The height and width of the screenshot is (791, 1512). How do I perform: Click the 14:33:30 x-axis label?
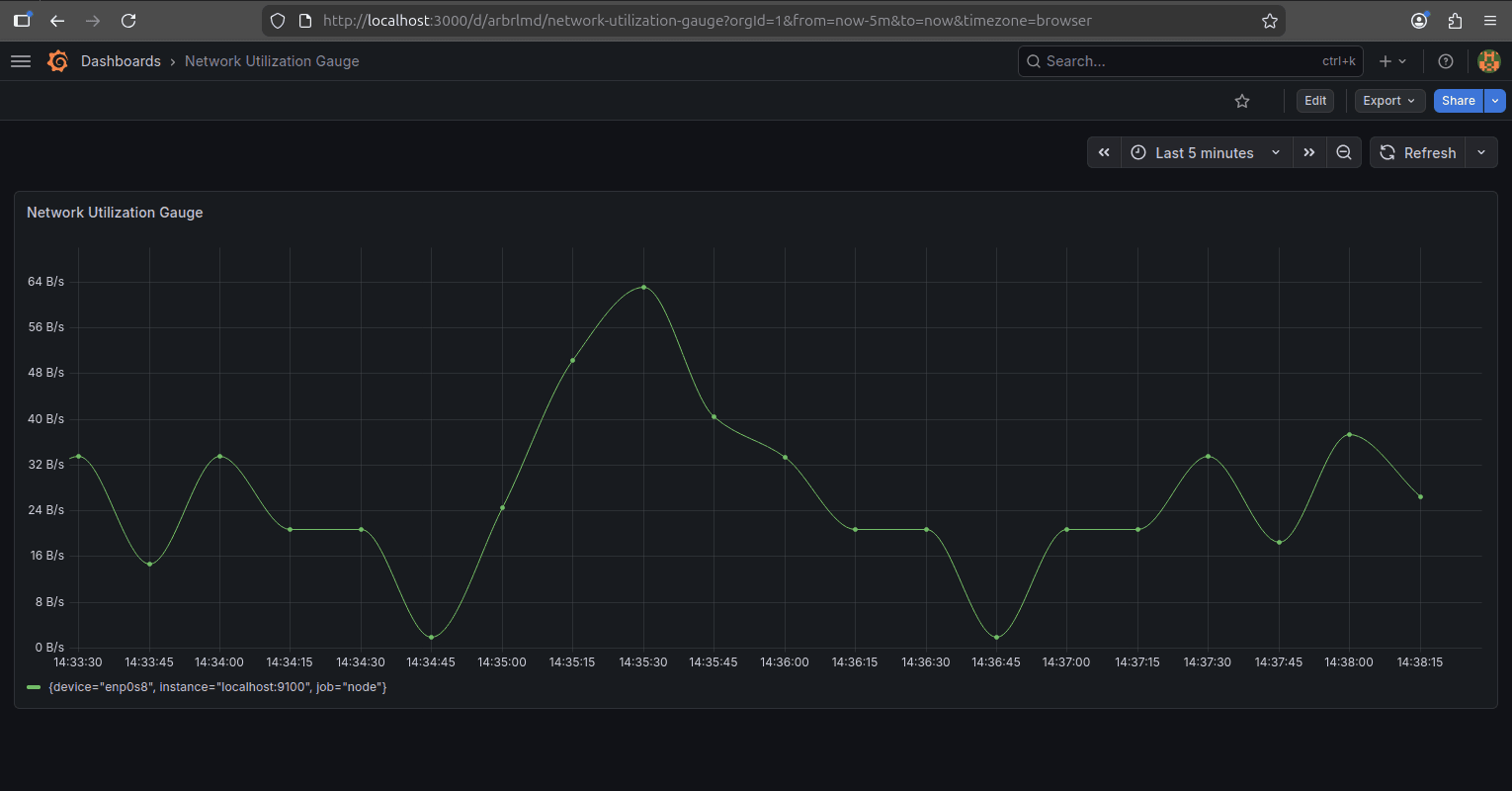point(78,662)
